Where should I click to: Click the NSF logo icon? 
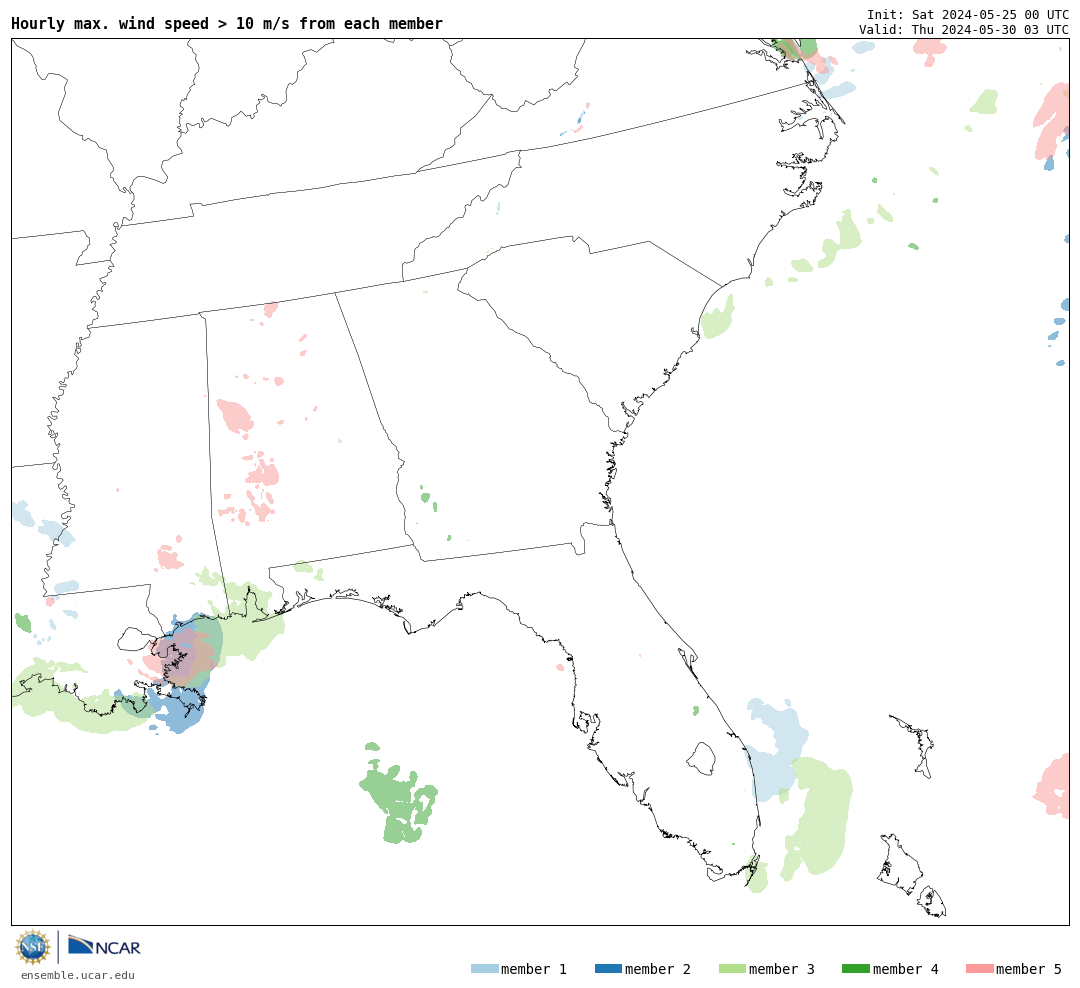point(33,947)
